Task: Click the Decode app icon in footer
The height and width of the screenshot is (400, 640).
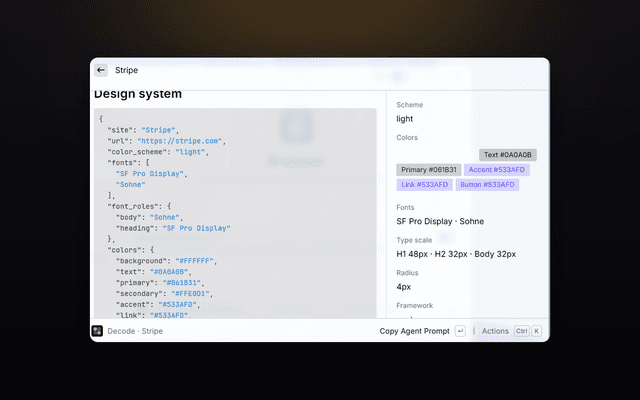Action: click(x=97, y=331)
